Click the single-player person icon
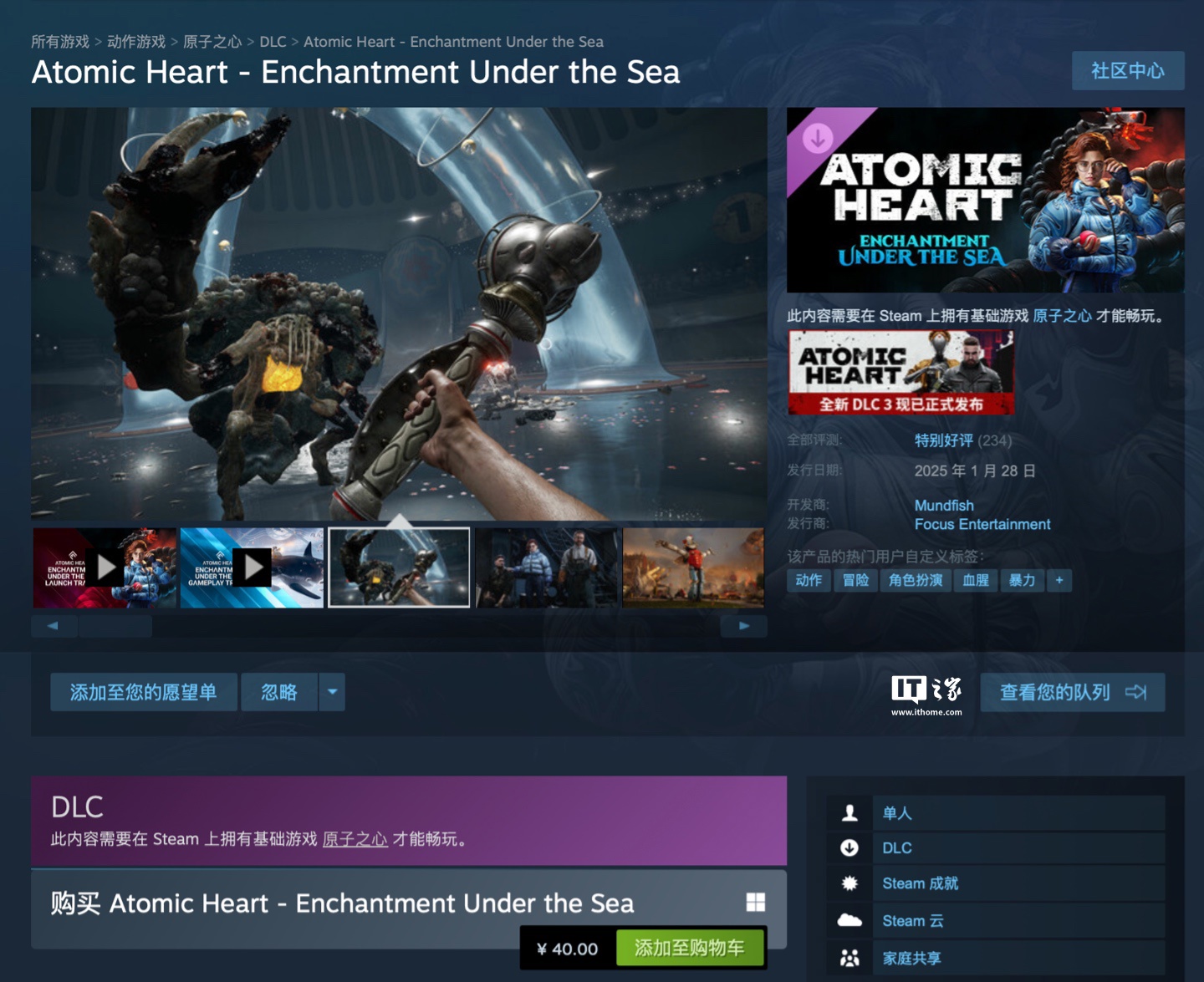This screenshot has height=982, width=1204. click(x=849, y=812)
